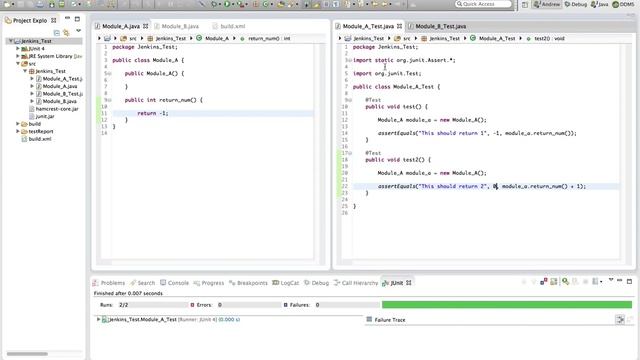
Task: Click the Print icon in the toolbar
Action: tap(40, 4)
